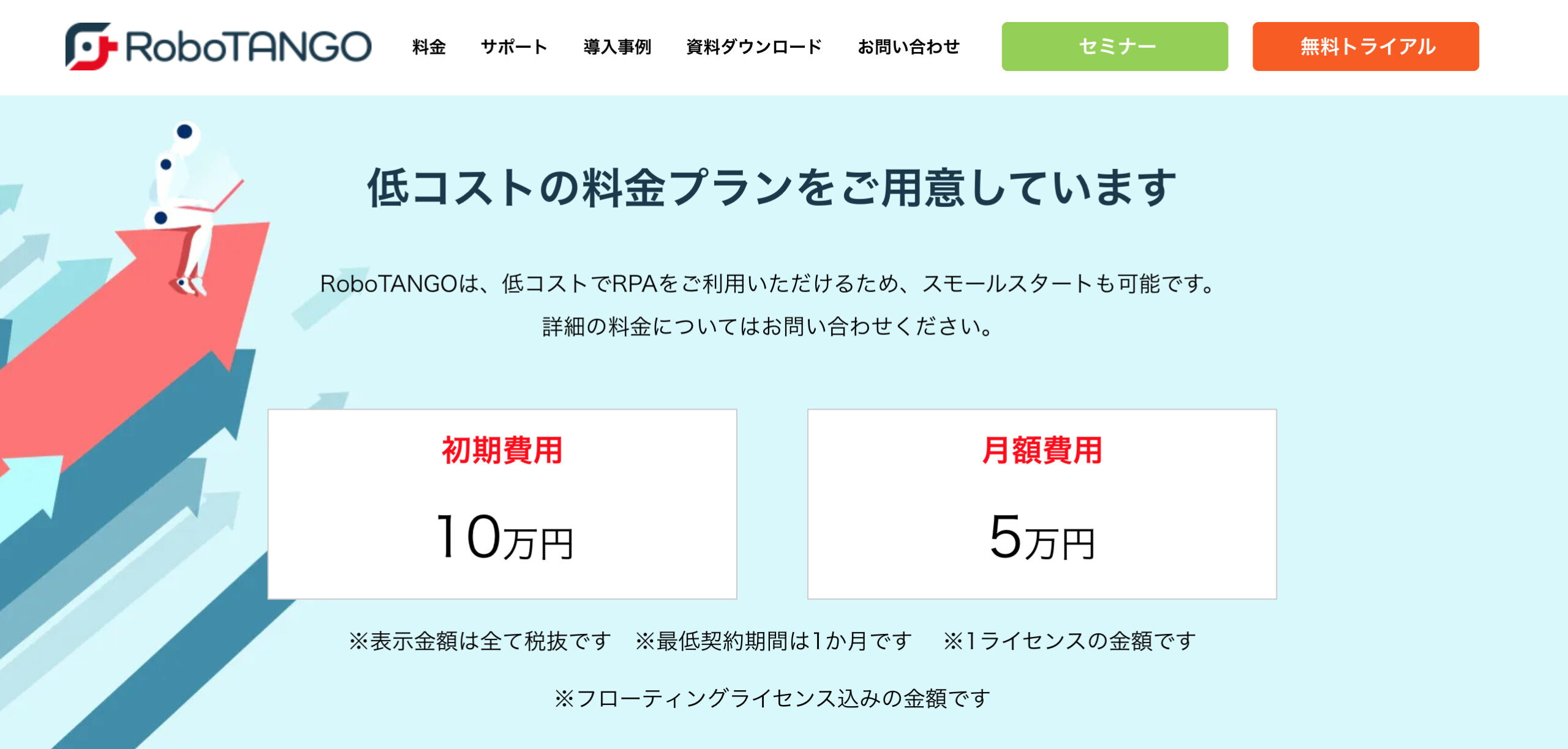Open 資料ダウンロード link
Image resolution: width=1568 pixels, height=749 pixels.
(x=754, y=47)
